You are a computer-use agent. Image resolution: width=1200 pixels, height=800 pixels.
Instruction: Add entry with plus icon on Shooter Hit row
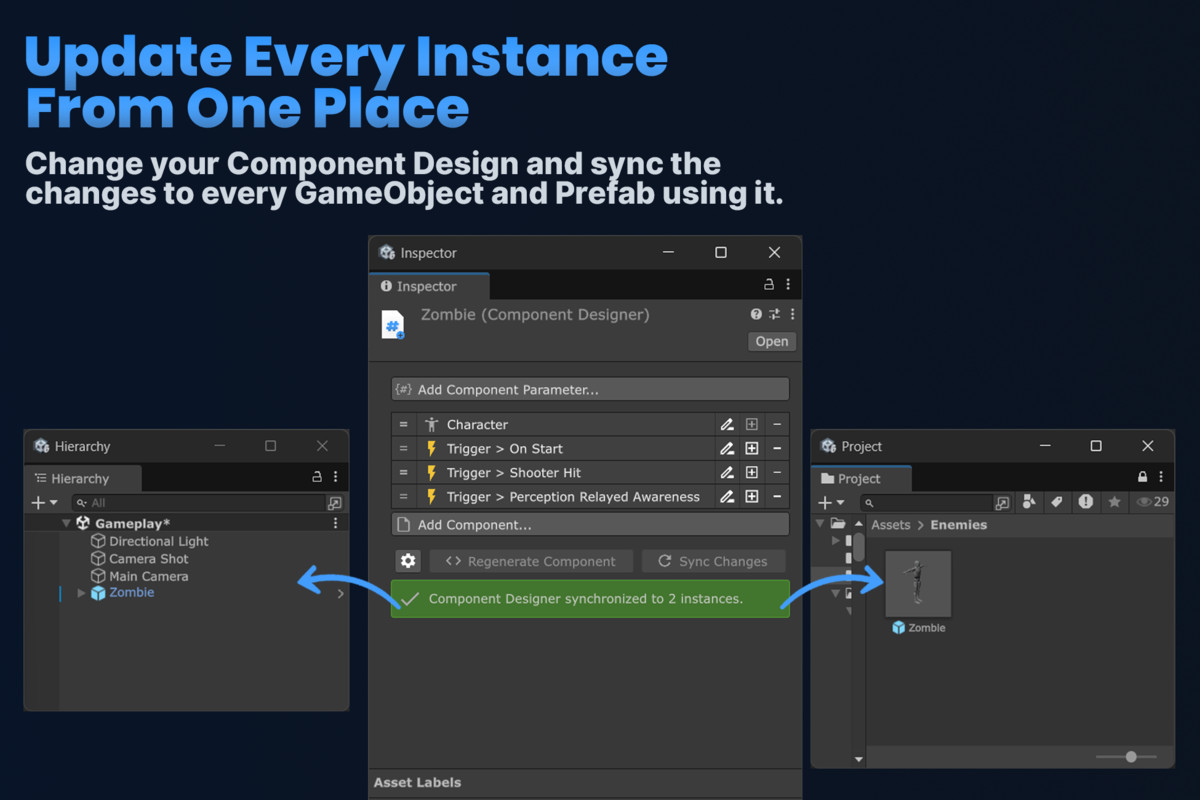tap(752, 473)
